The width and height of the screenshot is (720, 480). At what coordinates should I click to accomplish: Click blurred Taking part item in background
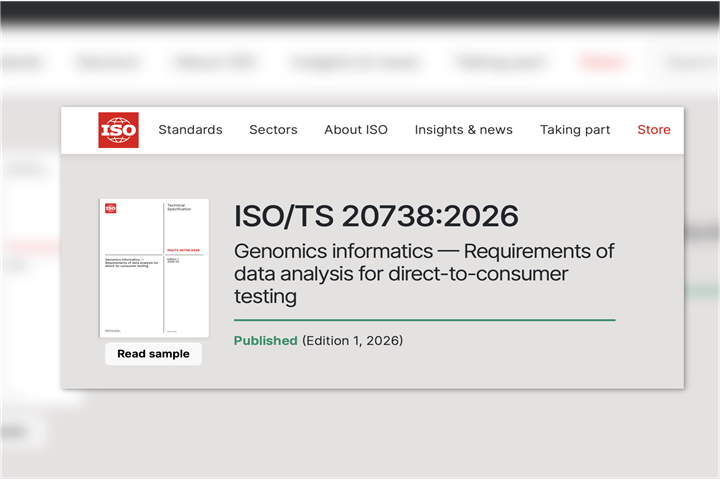click(x=490, y=62)
